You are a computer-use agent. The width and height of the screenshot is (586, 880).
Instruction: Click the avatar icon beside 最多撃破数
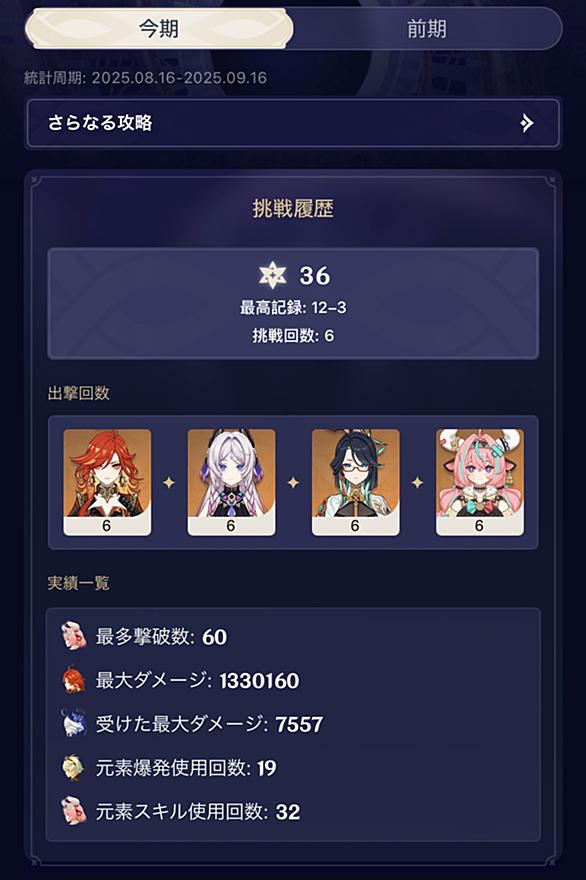(74, 636)
